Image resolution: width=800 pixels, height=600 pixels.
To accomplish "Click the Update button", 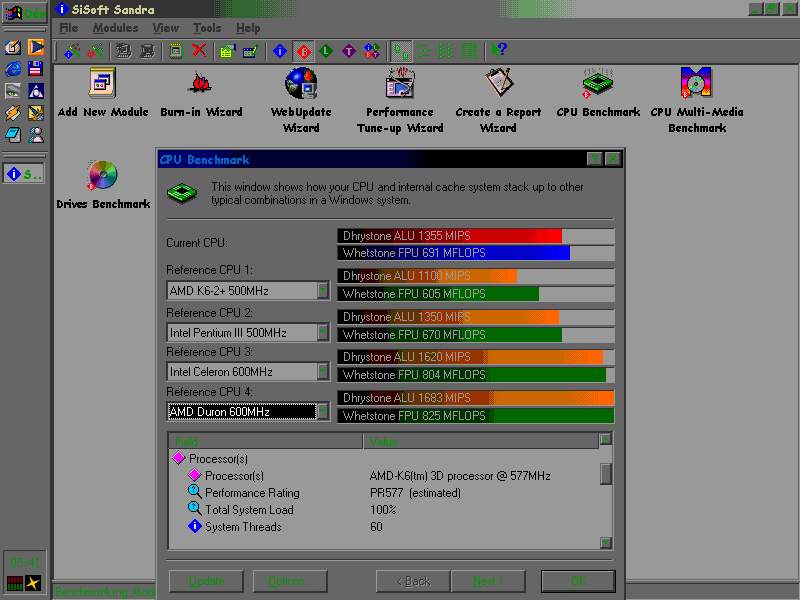I will 207,581.
